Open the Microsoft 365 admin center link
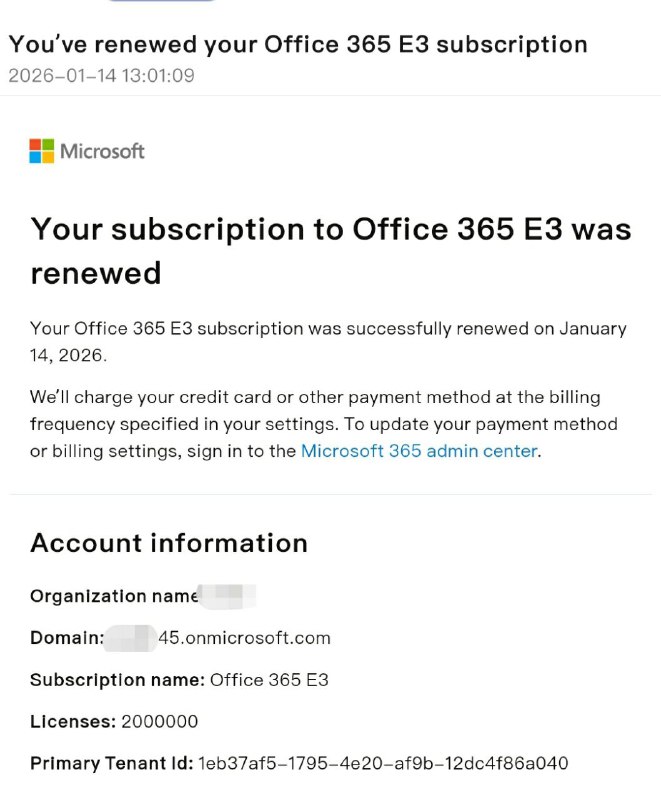This screenshot has width=661, height=800. coord(419,451)
